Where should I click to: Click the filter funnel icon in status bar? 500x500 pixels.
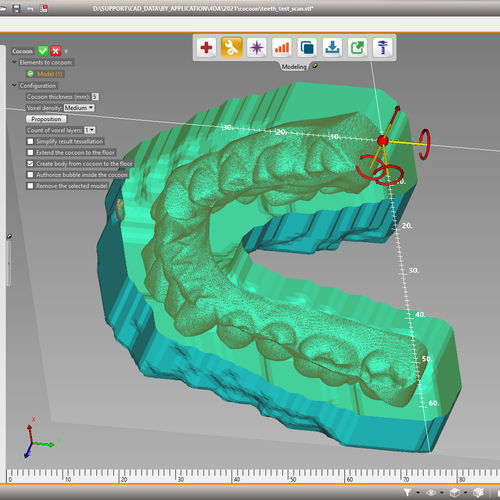coord(407,492)
